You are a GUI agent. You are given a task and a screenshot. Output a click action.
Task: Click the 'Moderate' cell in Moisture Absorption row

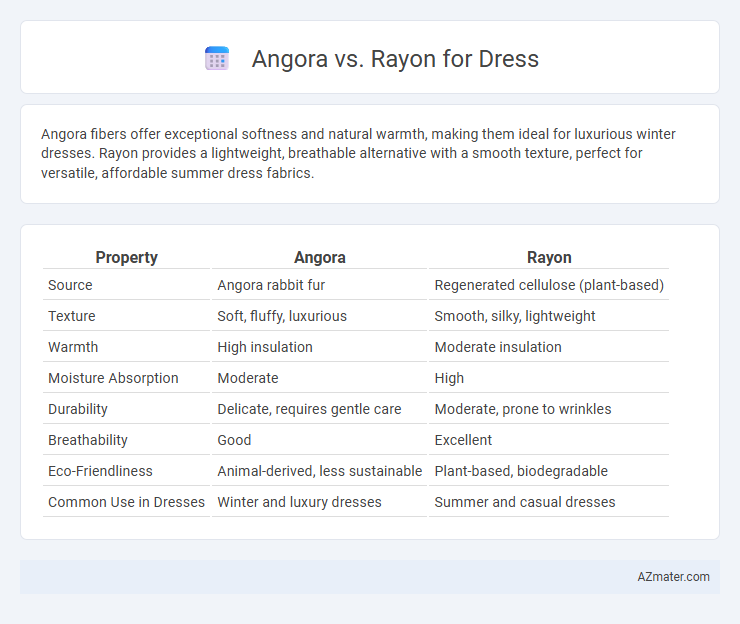click(248, 378)
